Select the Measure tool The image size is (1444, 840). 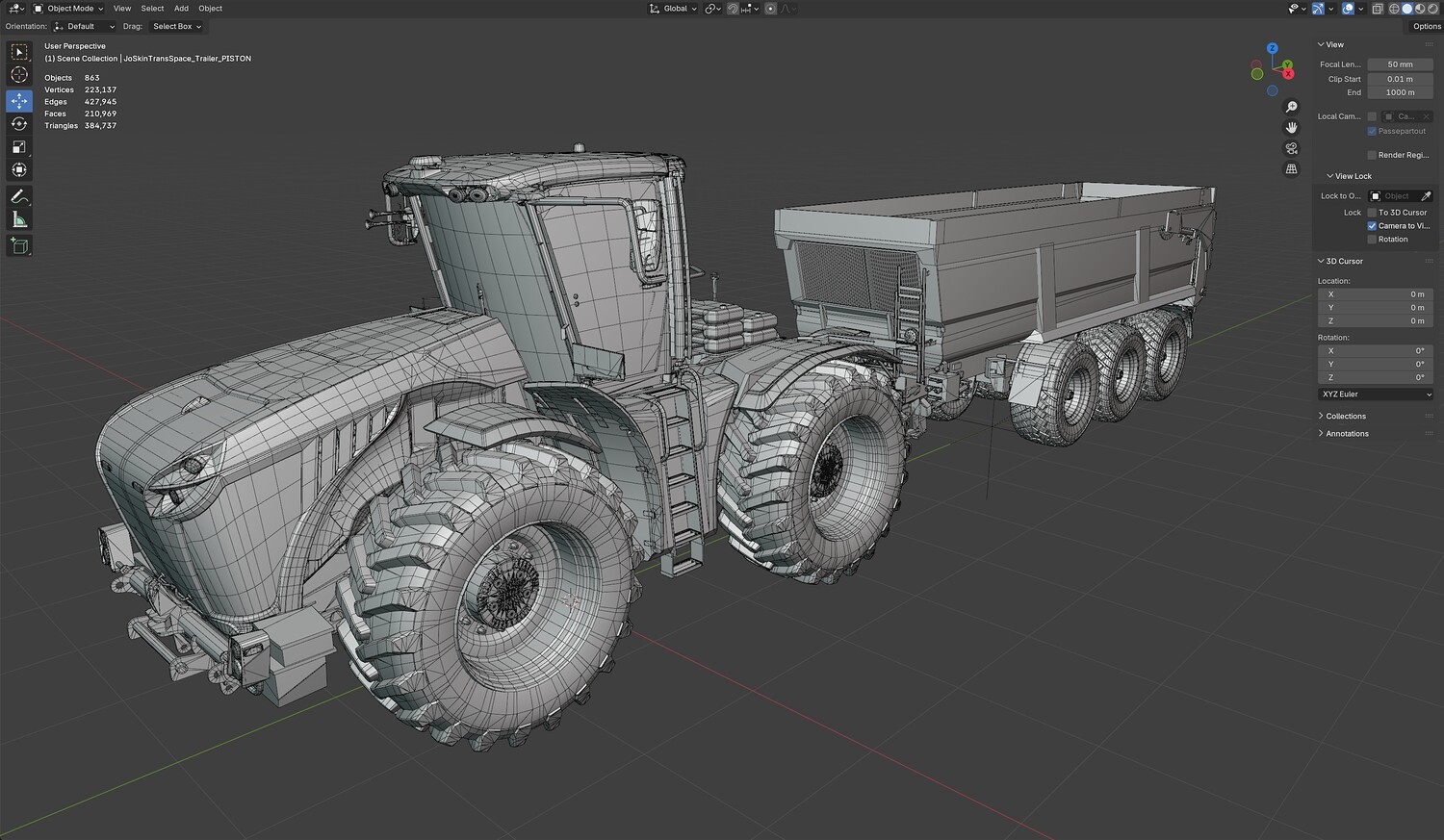19,220
